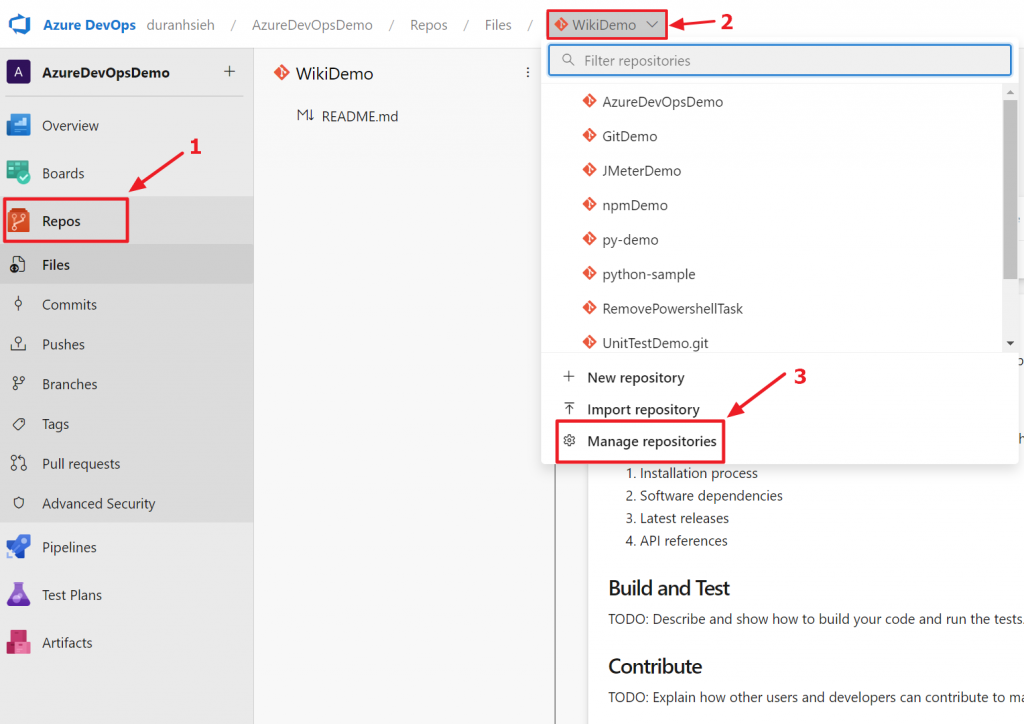Click the Pull requests icon
The height and width of the screenshot is (724, 1024).
coord(18,464)
